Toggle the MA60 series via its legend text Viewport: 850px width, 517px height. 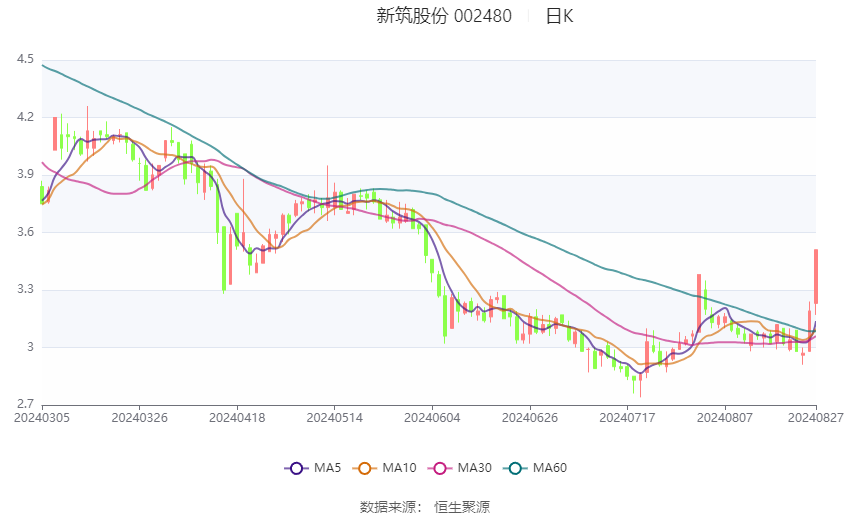click(549, 468)
